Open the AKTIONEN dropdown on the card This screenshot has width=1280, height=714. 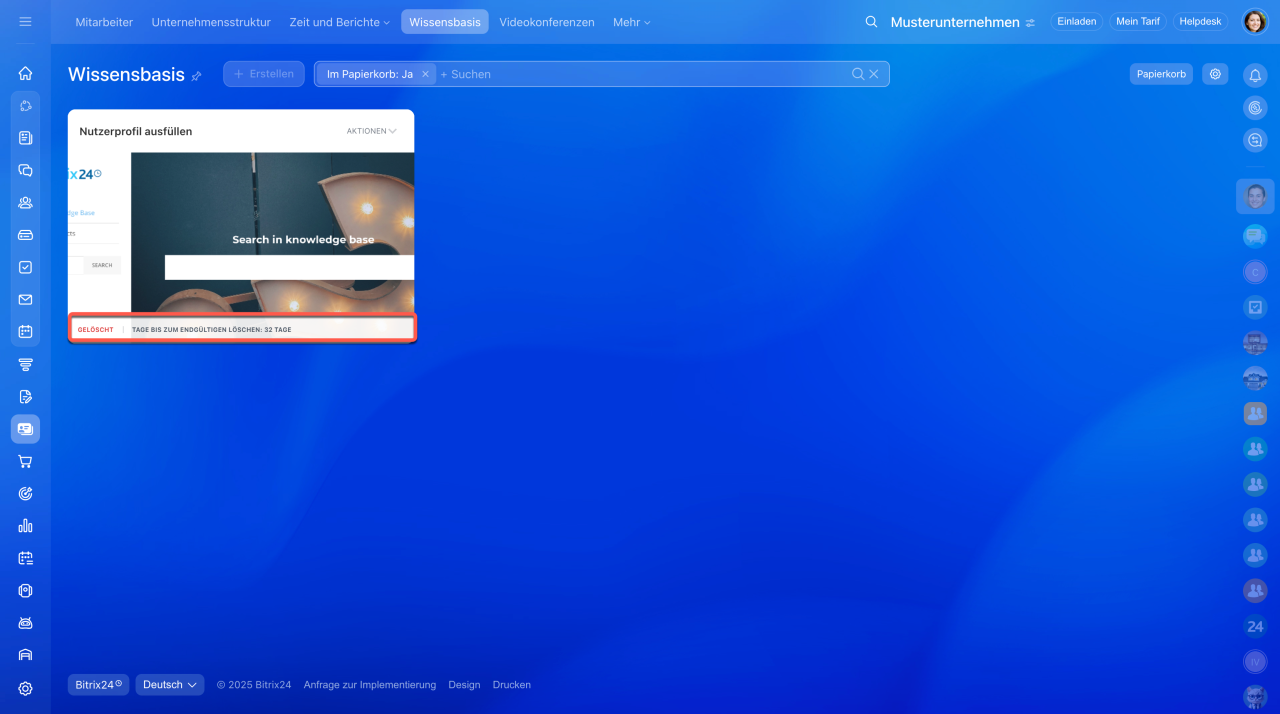tap(371, 131)
